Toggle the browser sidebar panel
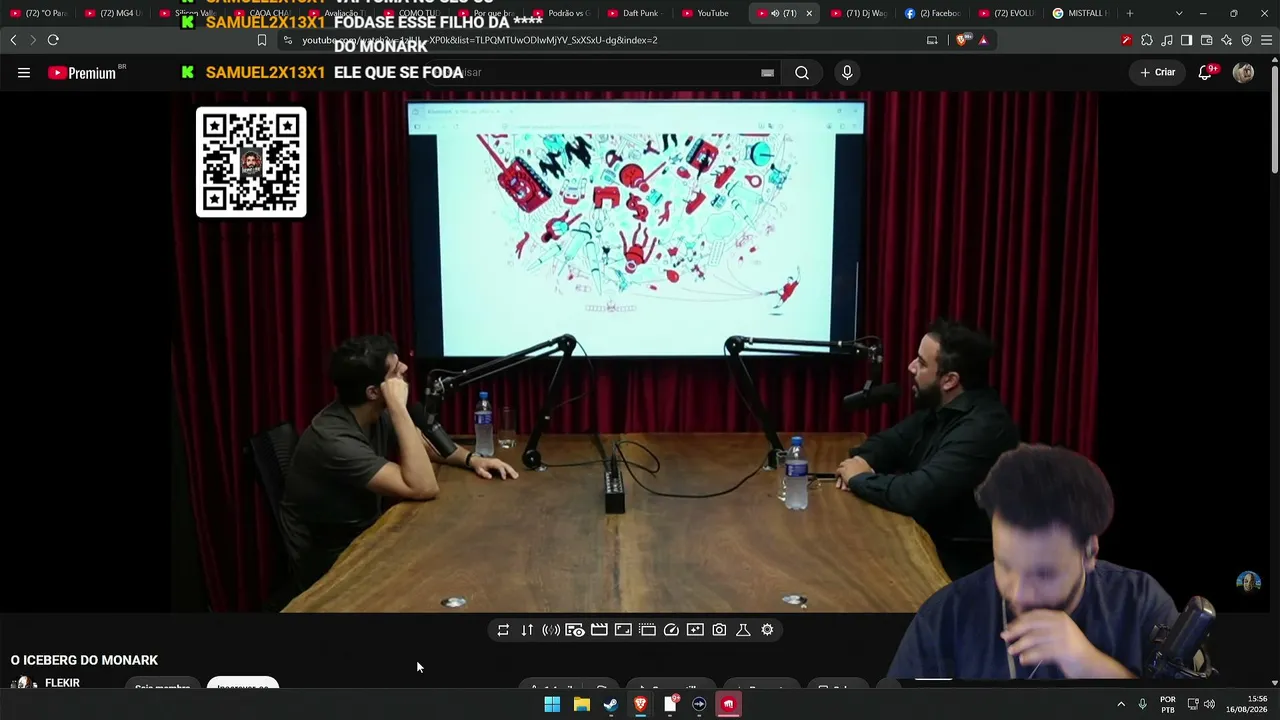Viewport: 1280px width, 720px height. (1186, 40)
